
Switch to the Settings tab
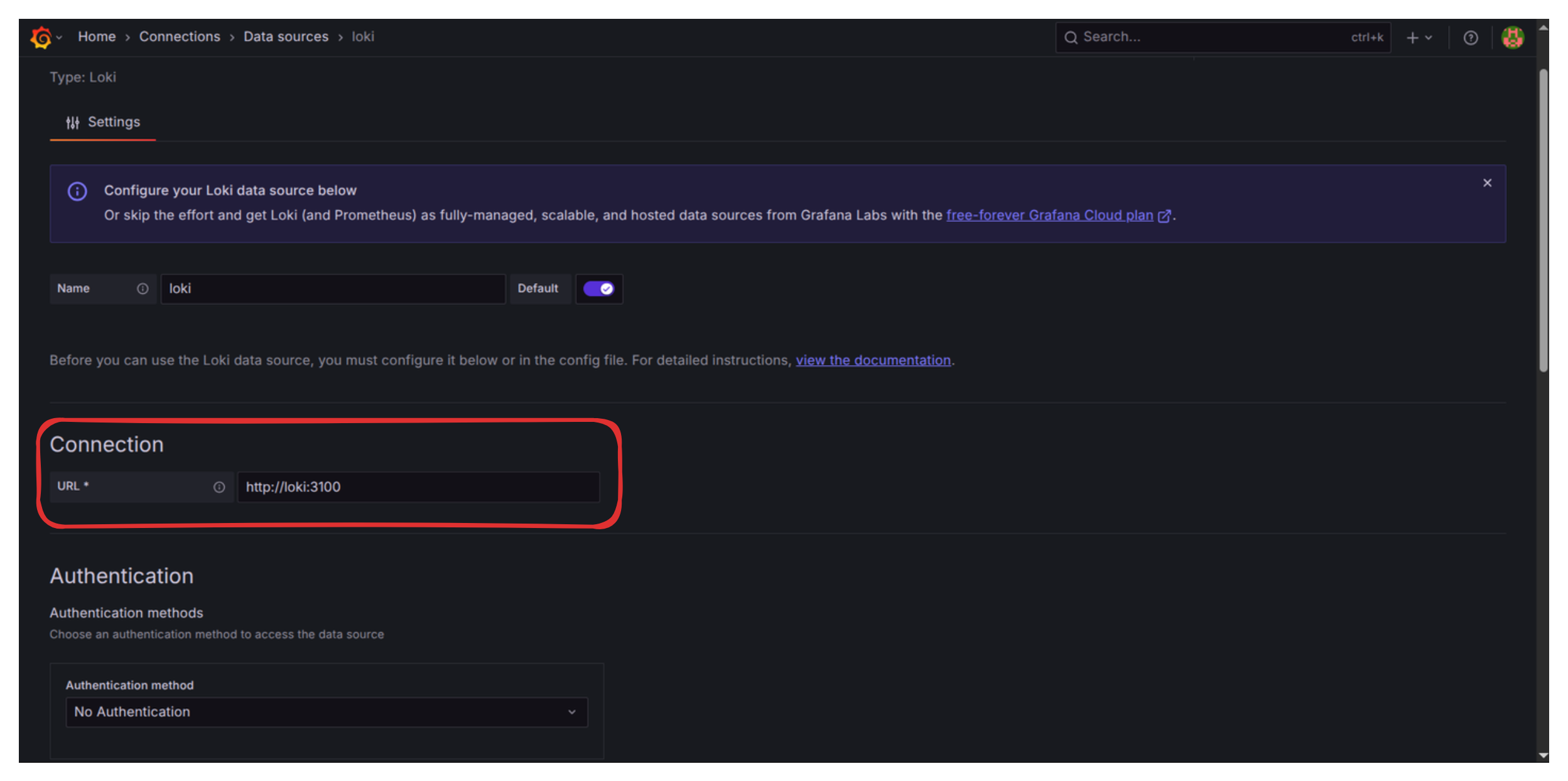(114, 122)
